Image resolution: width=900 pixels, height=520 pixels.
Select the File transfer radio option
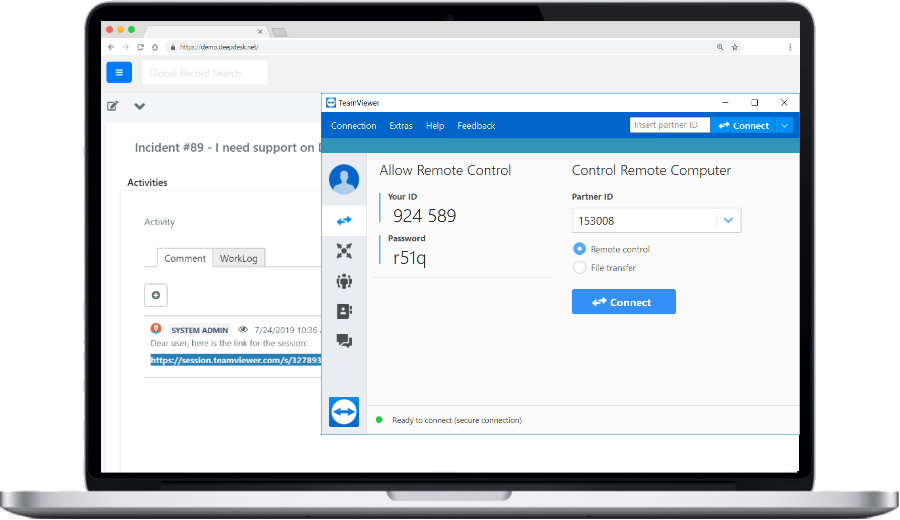(x=579, y=267)
